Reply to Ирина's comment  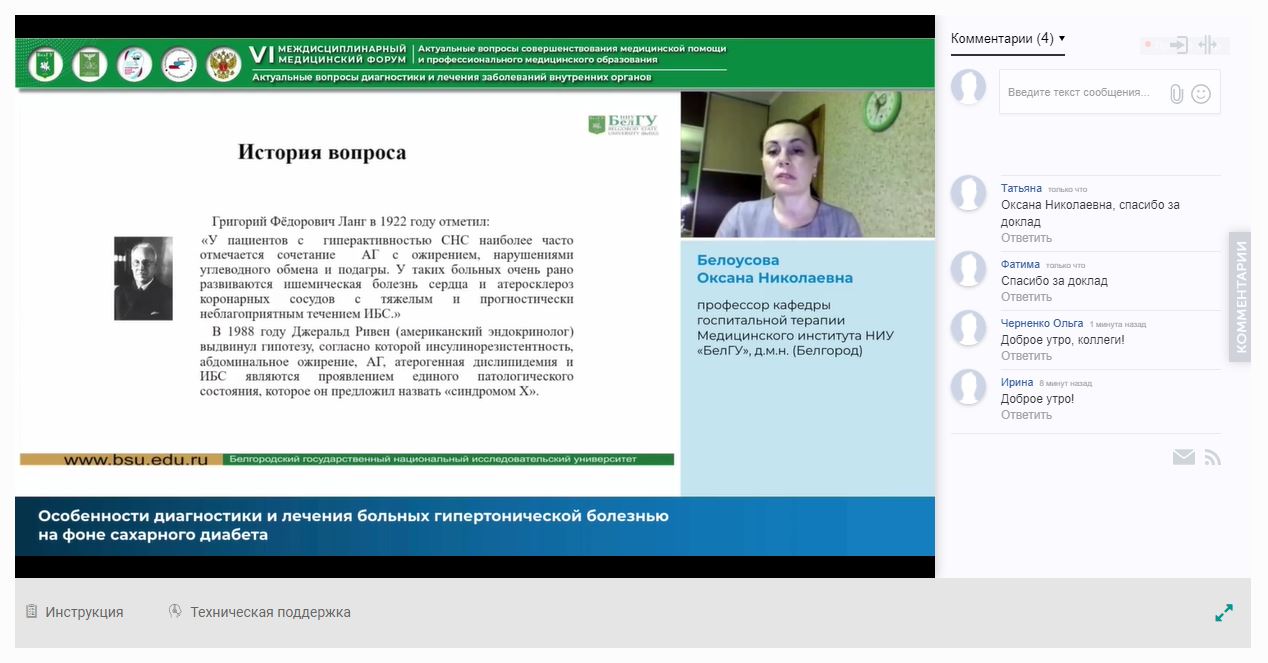point(1026,415)
